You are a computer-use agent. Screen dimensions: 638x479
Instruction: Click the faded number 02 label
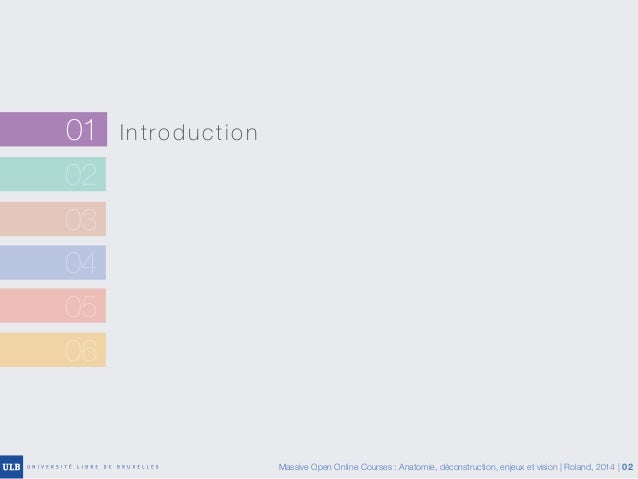click(81, 175)
